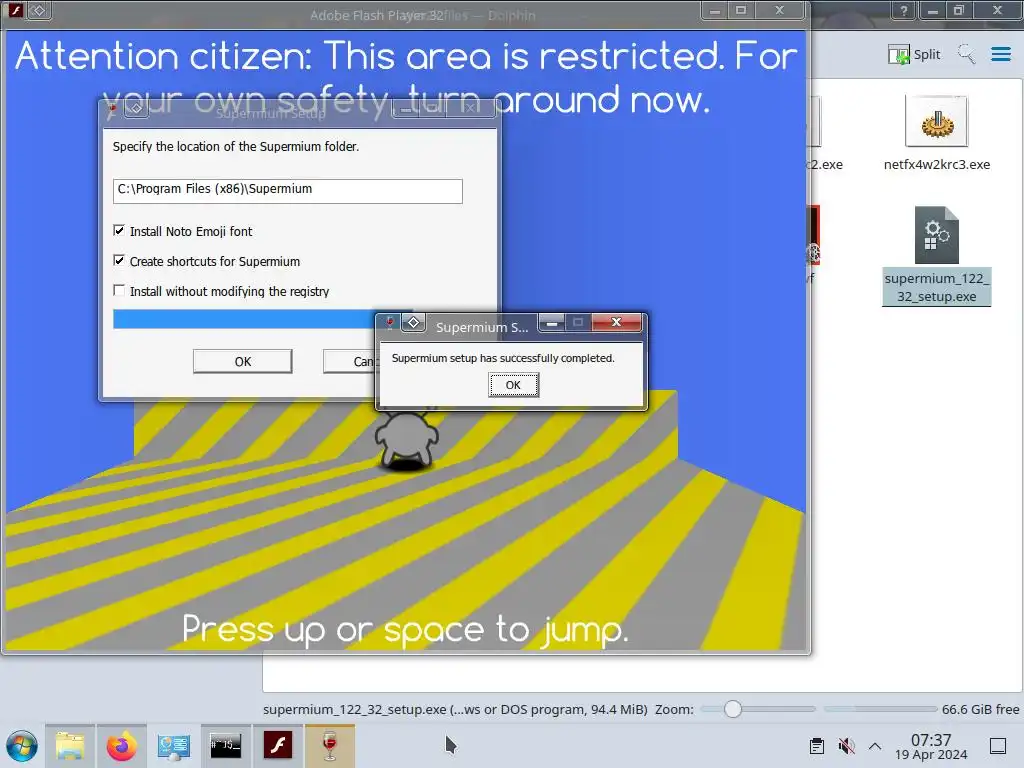The height and width of the screenshot is (768, 1024).
Task: Click the diamond icon in completion dialog title
Action: pyautogui.click(x=413, y=322)
